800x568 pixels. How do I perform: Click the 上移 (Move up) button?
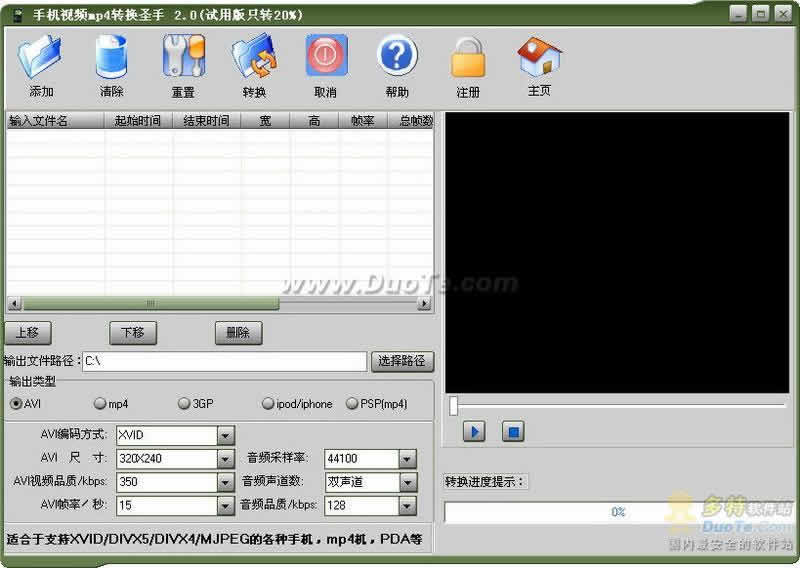pos(28,333)
